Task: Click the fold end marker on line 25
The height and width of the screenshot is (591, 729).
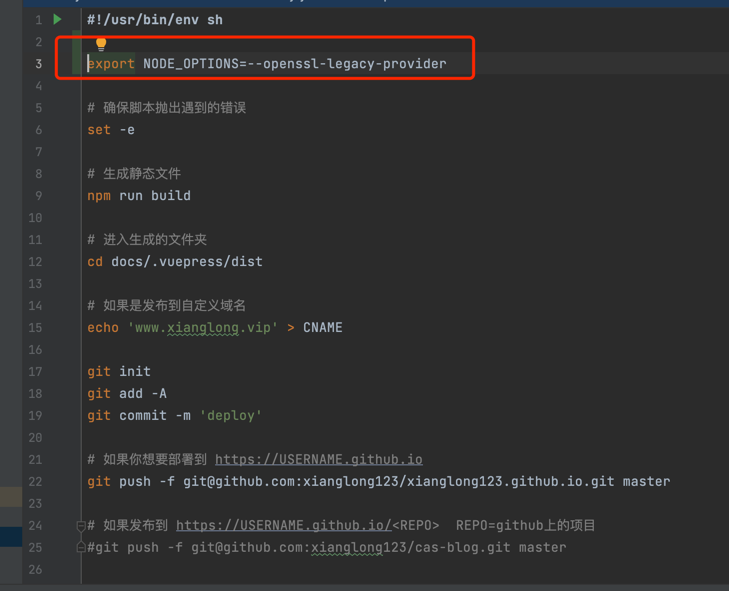Action: [x=81, y=547]
